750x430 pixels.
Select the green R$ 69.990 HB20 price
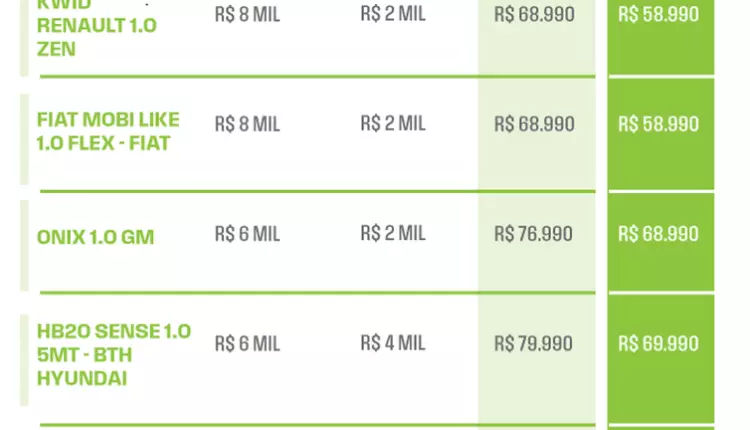[658, 344]
